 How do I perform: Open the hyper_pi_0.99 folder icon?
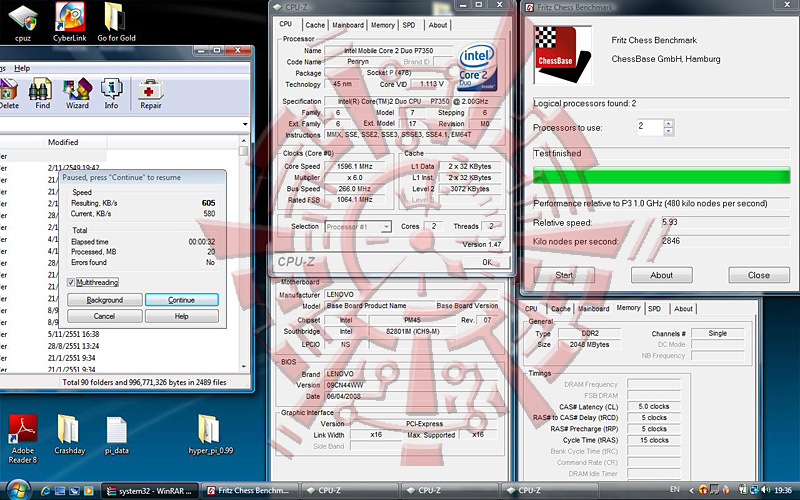(x=211, y=435)
